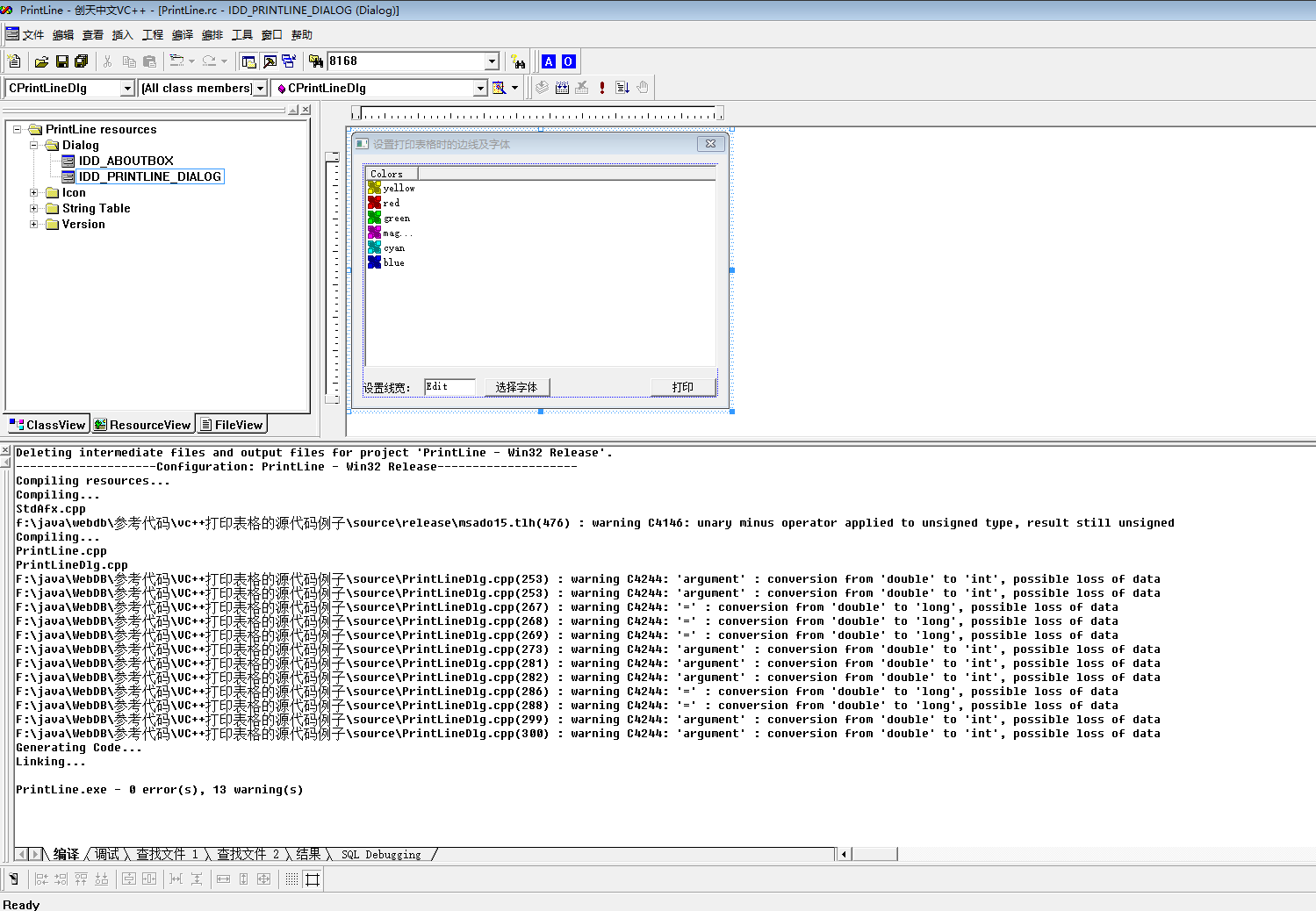Click the Build (compile) toolbar icon
This screenshot has height=911, width=1316.
(562, 88)
